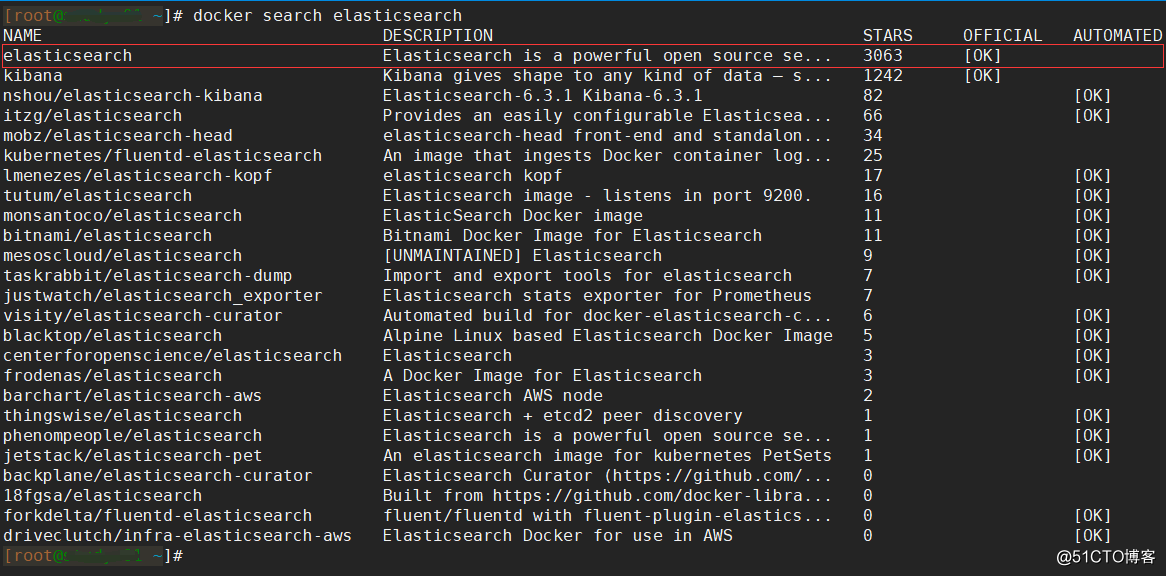Click the 'elasticsearch kopf' description
This screenshot has width=1166, height=576.
473,175
